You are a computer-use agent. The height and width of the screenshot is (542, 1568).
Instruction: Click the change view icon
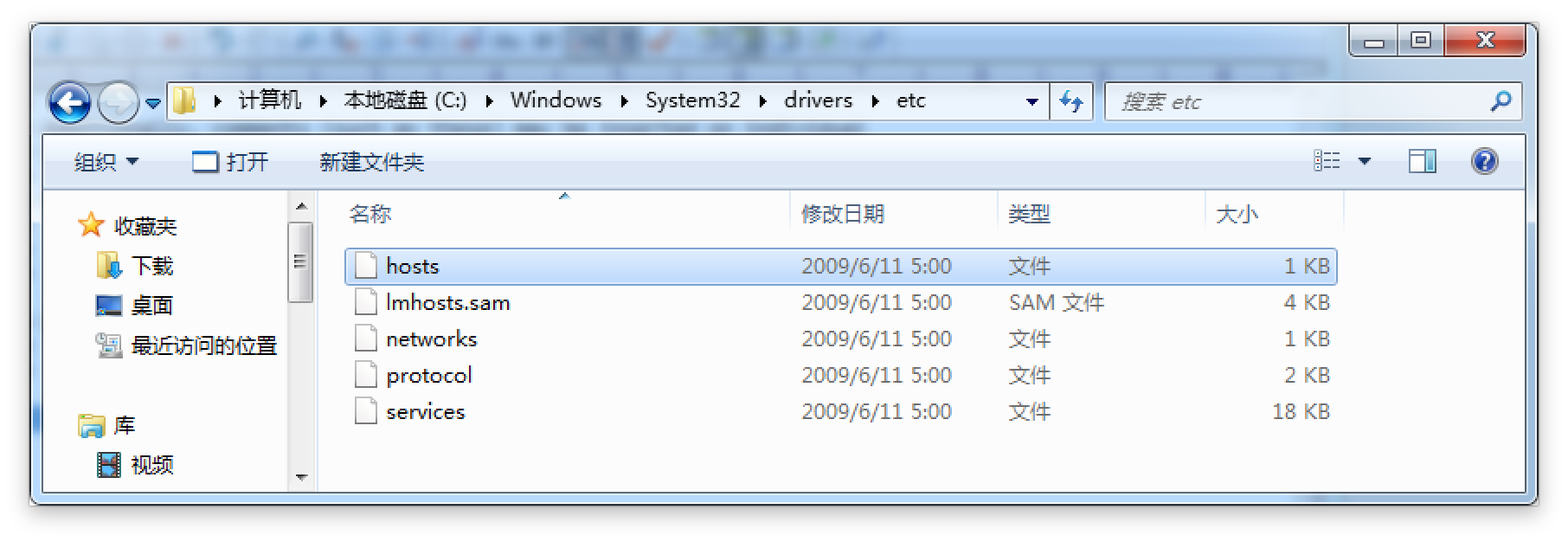point(1327,161)
